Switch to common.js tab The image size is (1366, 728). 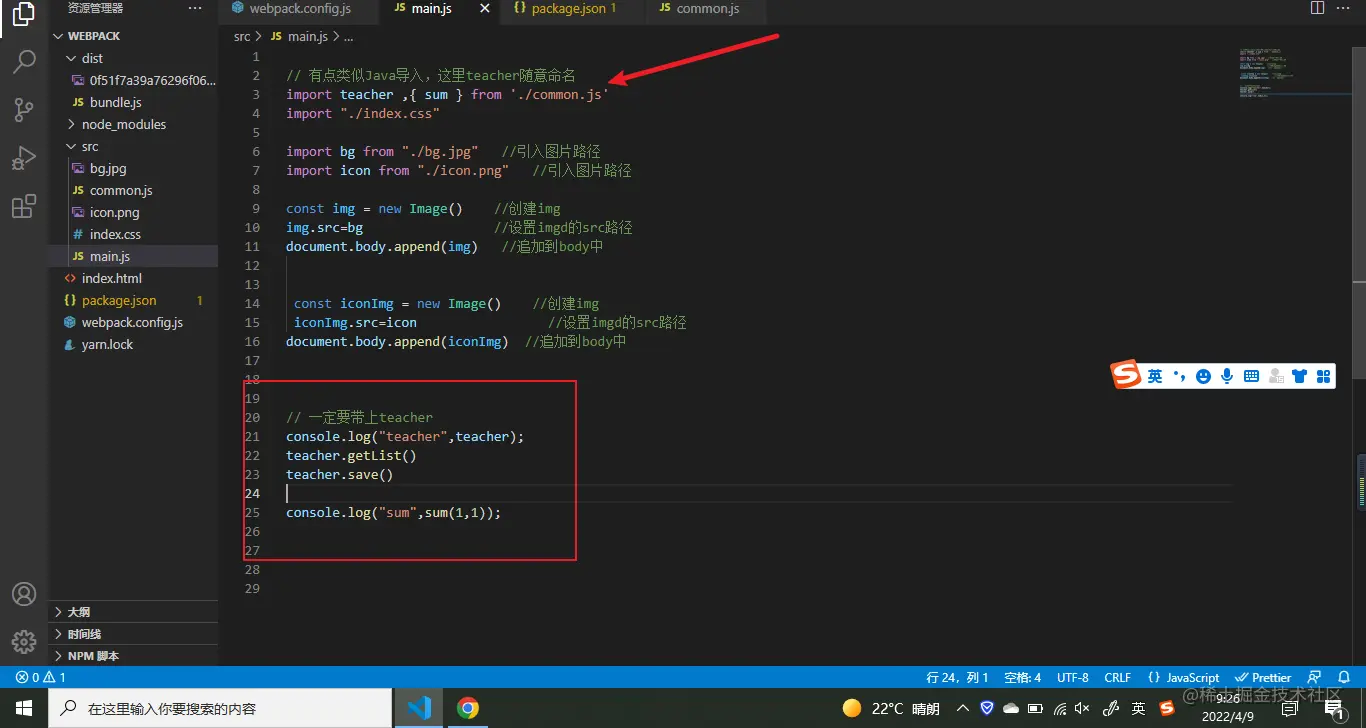coord(706,8)
